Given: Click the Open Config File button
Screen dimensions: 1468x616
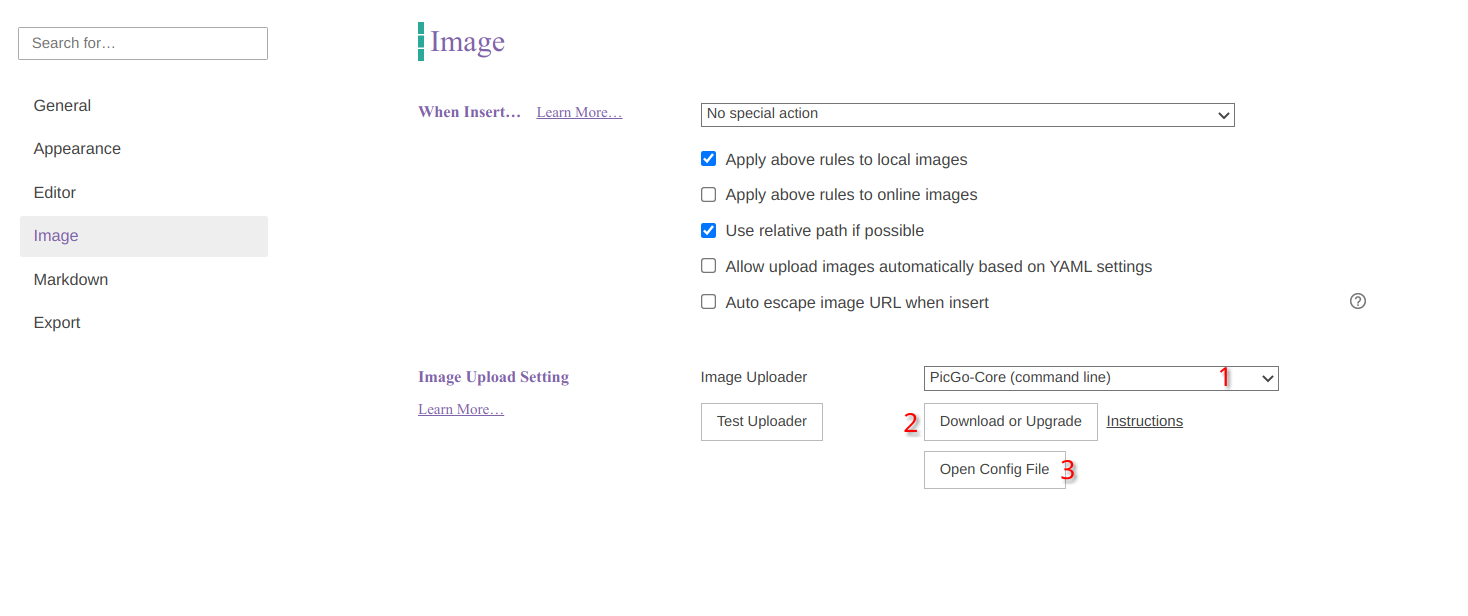Looking at the screenshot, I should point(995,470).
